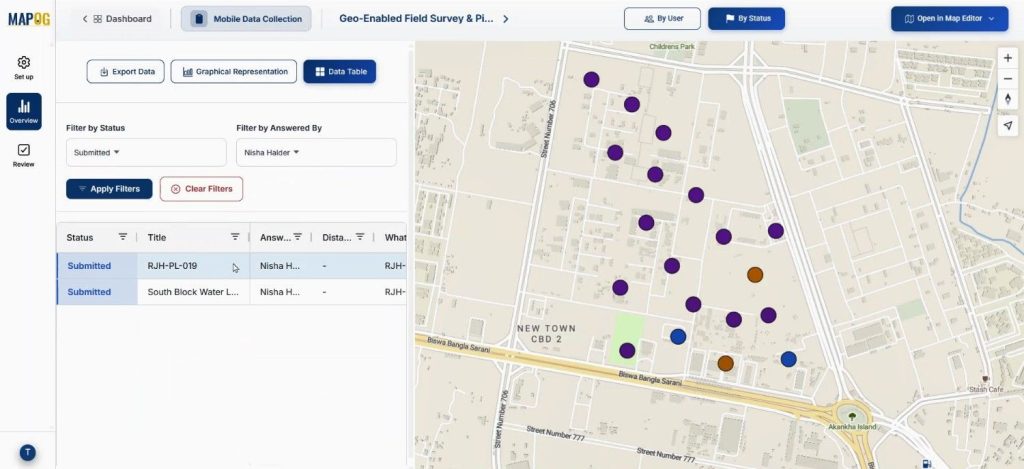Switch to Graphical Representation view

(234, 72)
